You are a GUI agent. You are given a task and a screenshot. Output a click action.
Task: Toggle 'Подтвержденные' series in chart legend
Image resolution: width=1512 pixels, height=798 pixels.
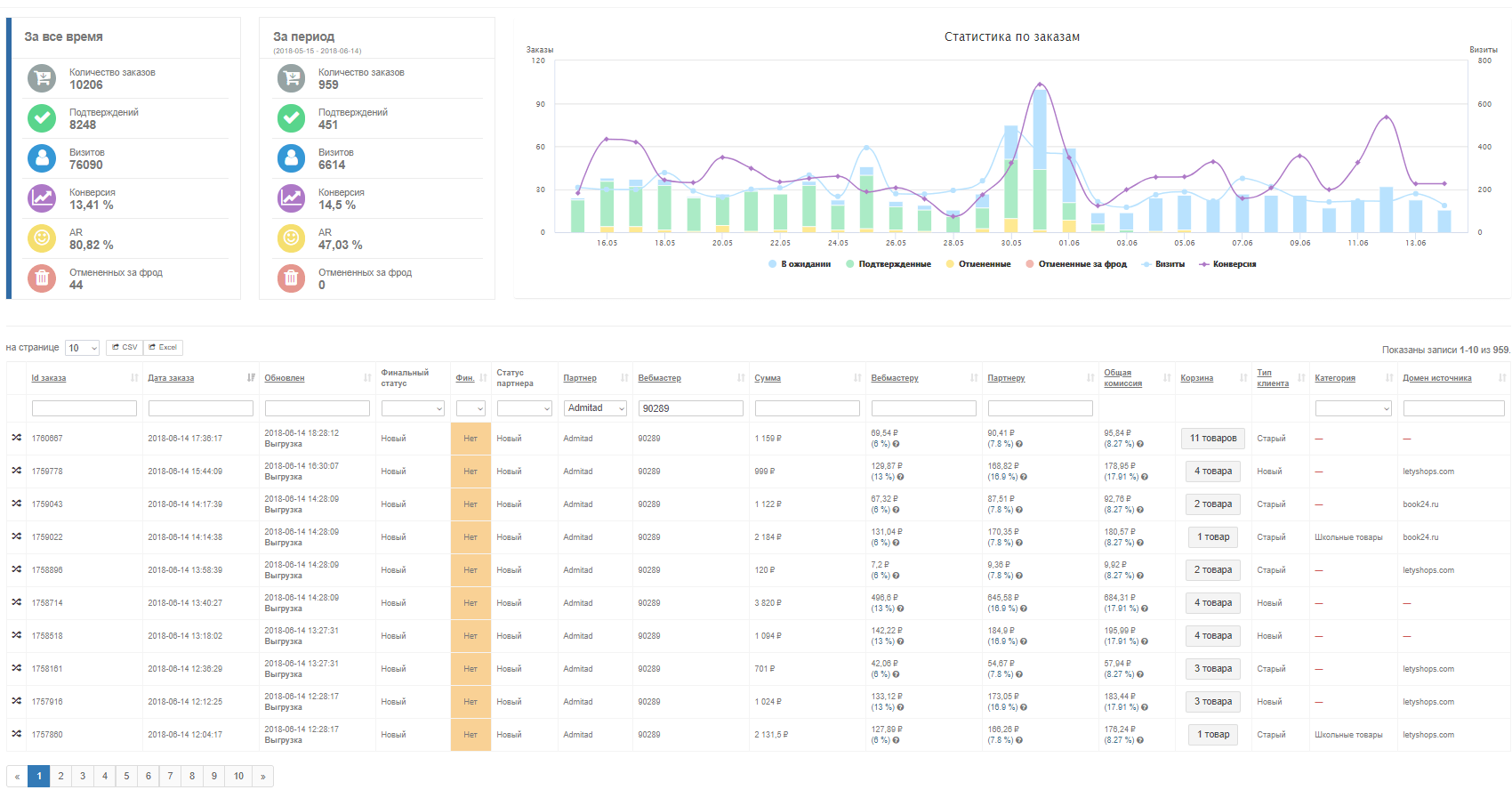click(x=889, y=264)
